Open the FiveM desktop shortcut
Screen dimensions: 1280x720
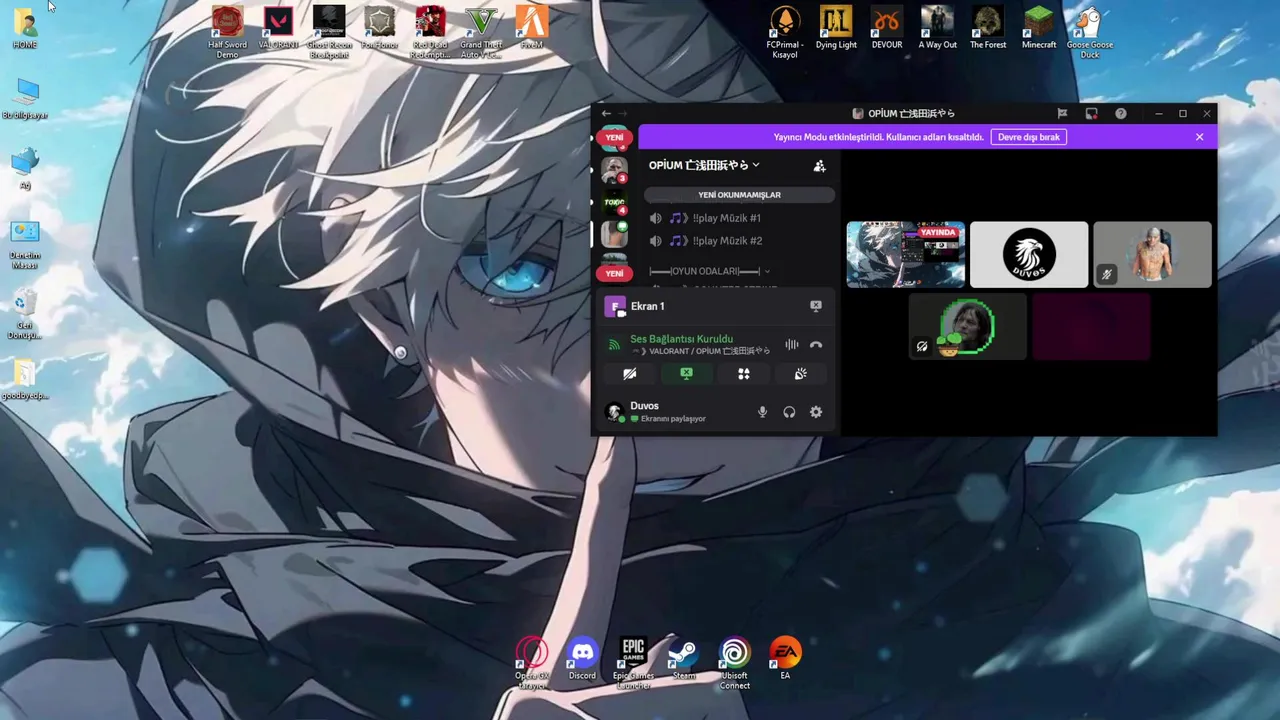(532, 28)
